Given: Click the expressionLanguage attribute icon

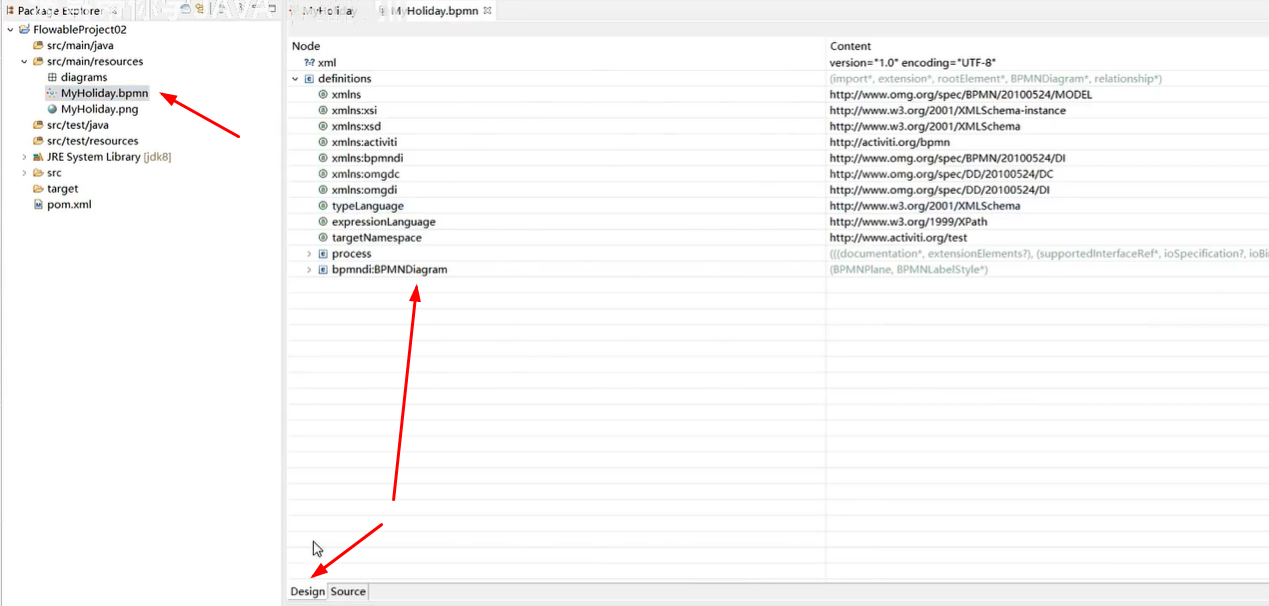Looking at the screenshot, I should tap(323, 222).
